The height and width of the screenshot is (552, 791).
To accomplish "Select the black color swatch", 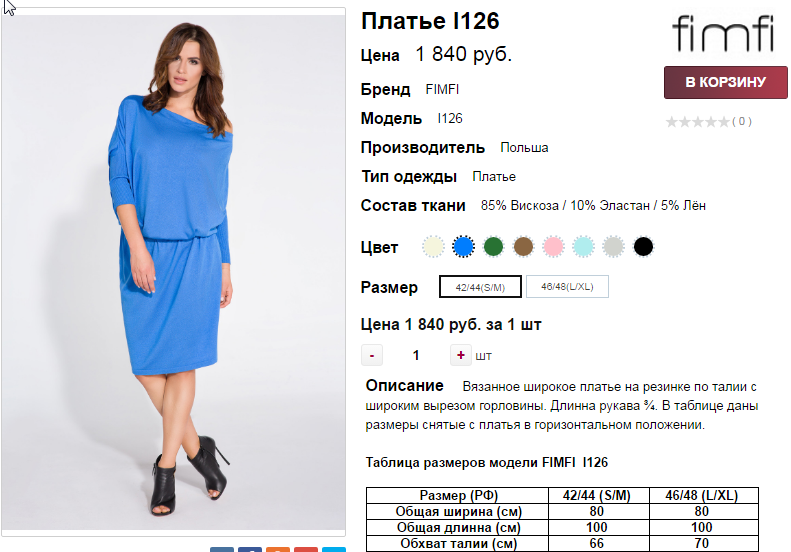I will [x=643, y=247].
